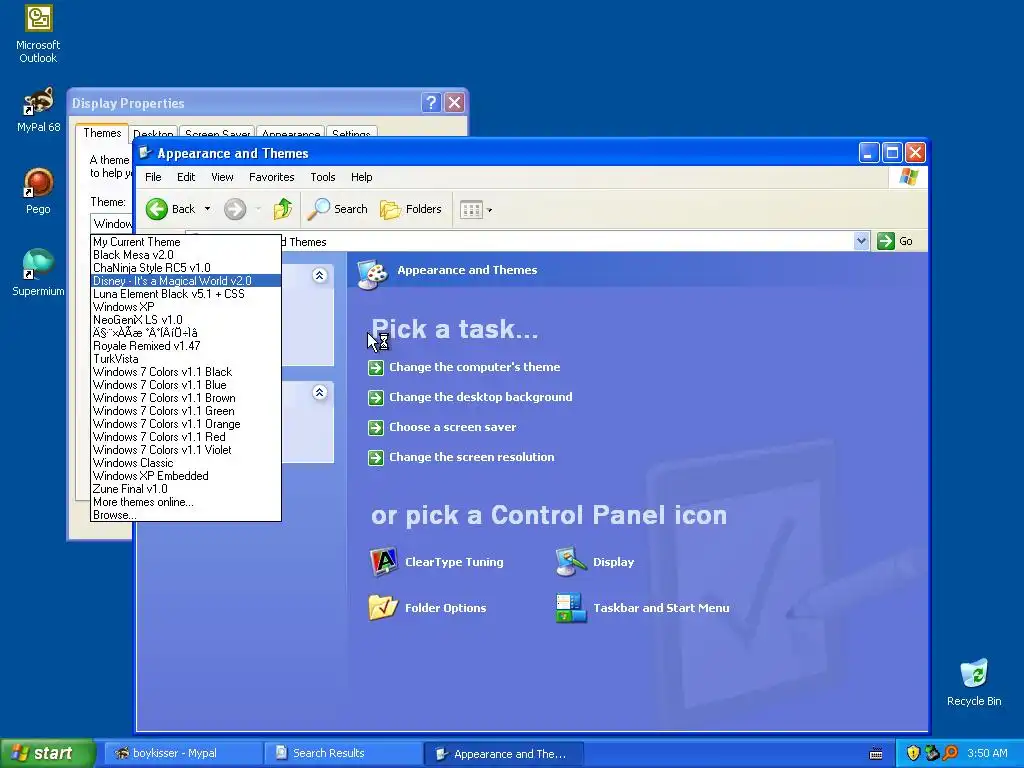Image resolution: width=1024 pixels, height=768 pixels.
Task: Select Windows 7 Colors v1.1 Red
Action: click(186, 437)
